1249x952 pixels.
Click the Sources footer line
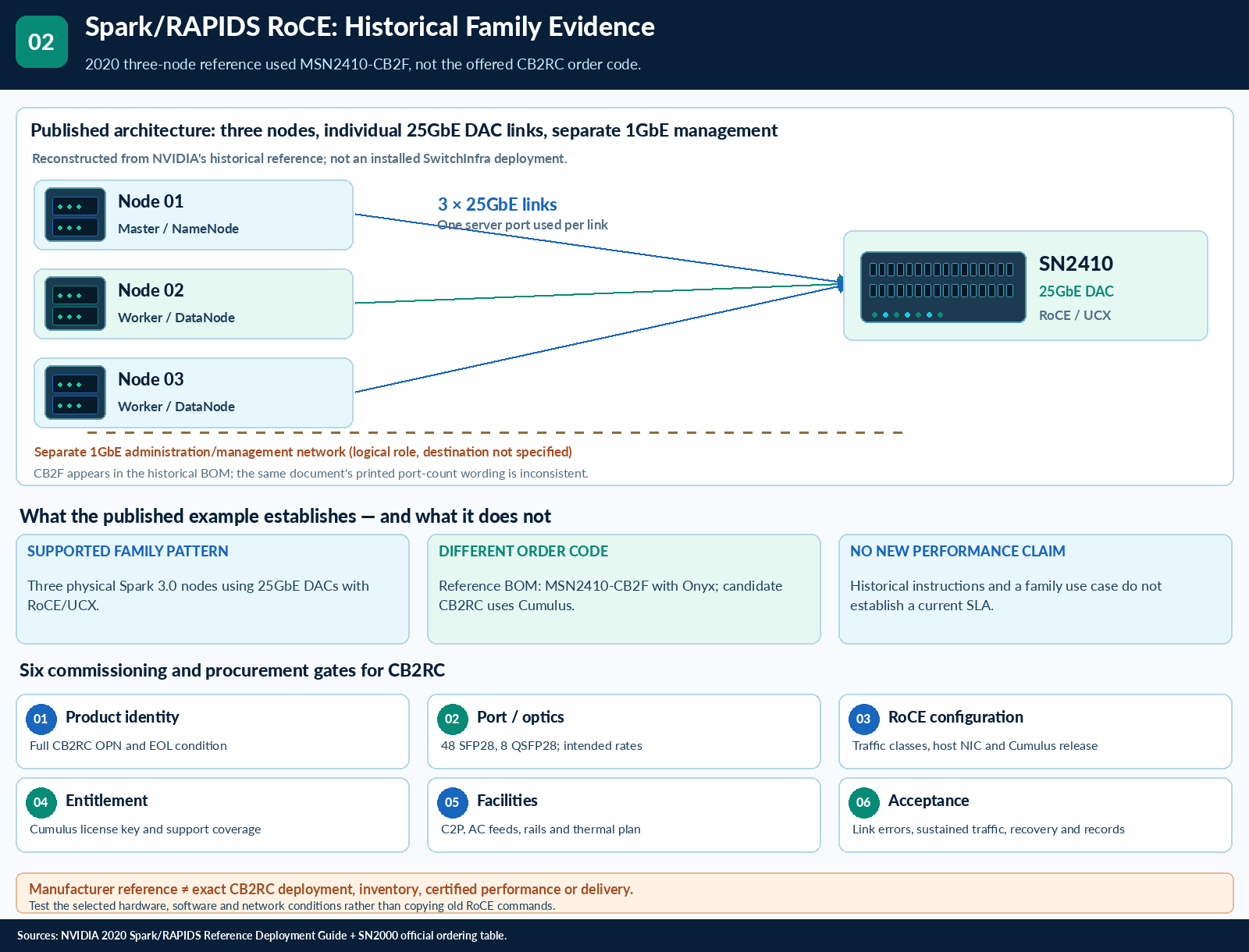point(262,935)
